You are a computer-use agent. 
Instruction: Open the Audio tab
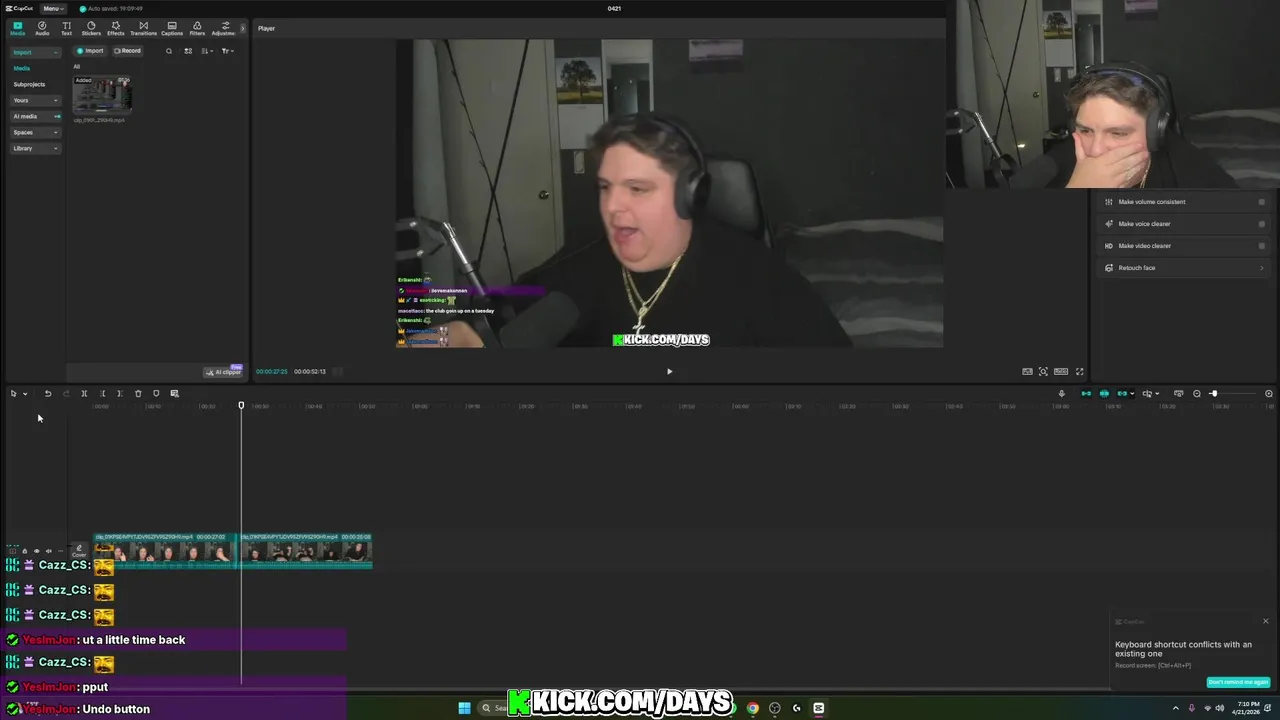tap(42, 28)
